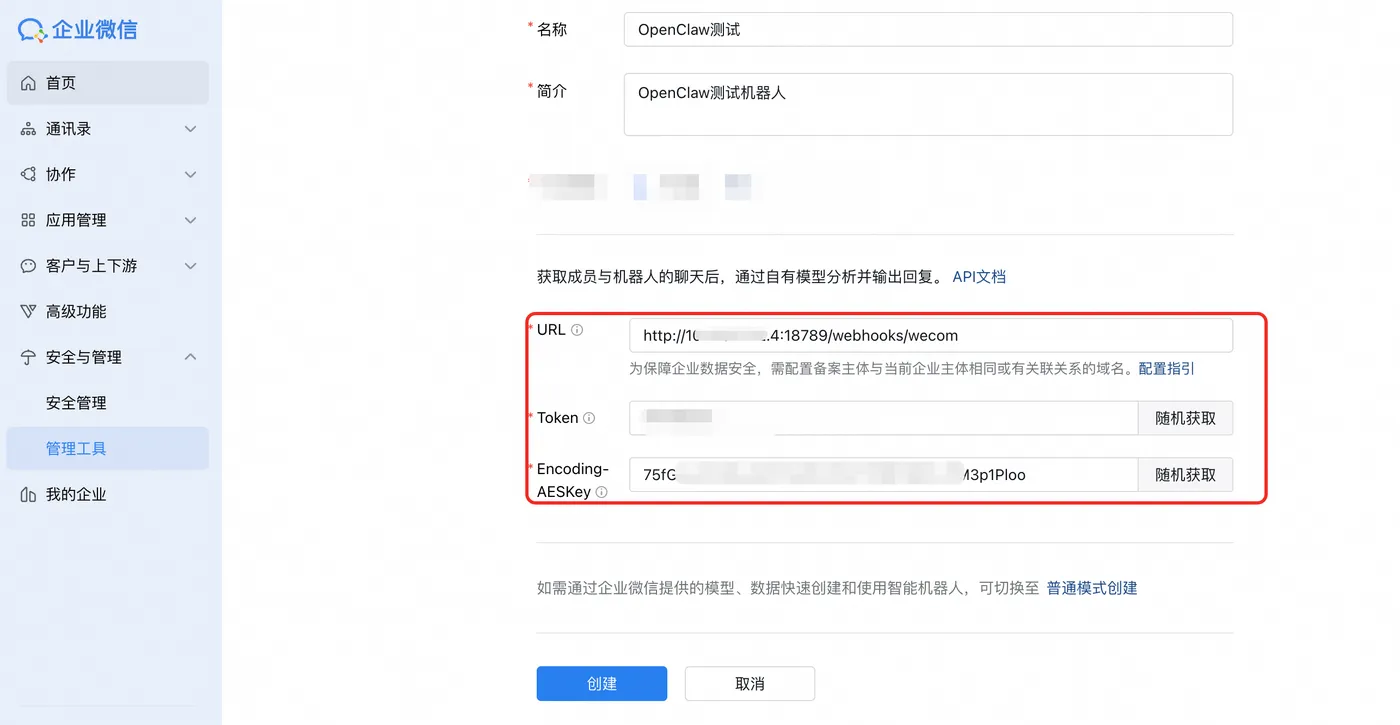
Task: Click the 名称 input field
Action: tap(928, 29)
